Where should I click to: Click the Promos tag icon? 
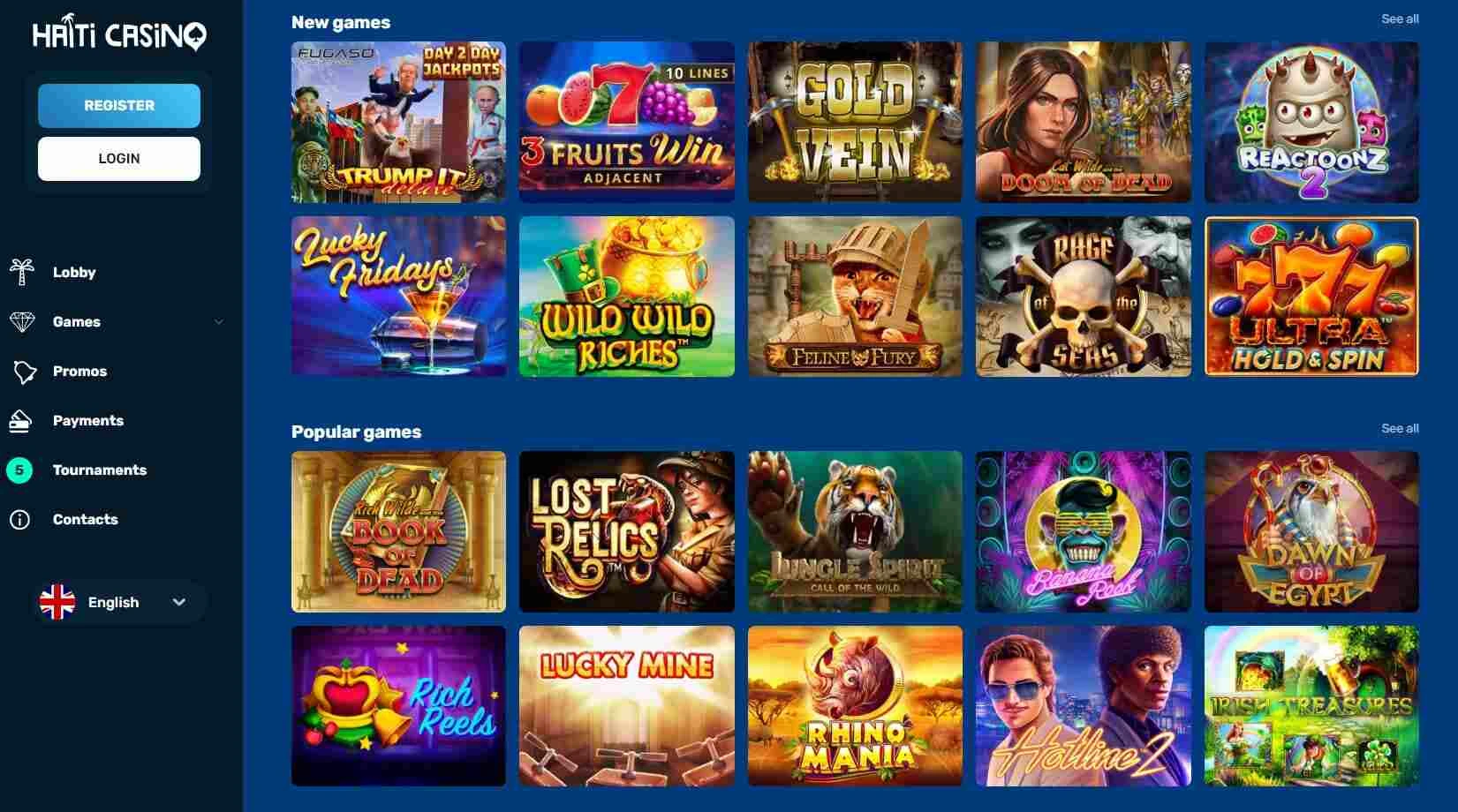[24, 372]
